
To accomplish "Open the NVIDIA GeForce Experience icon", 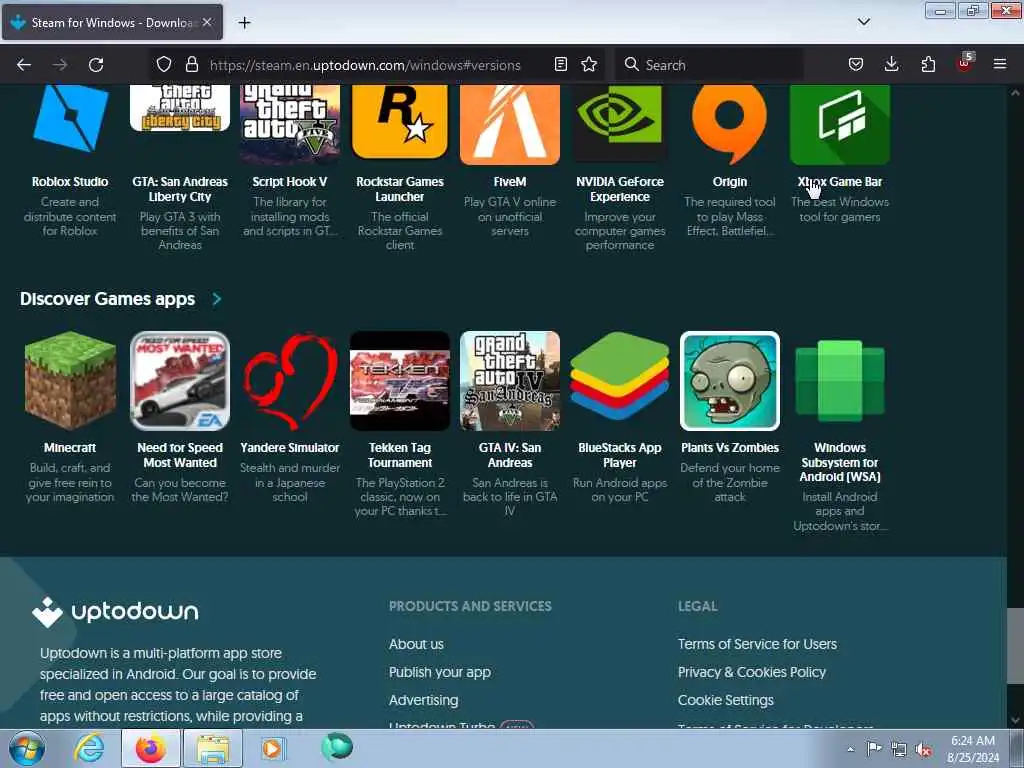I will tap(620, 122).
